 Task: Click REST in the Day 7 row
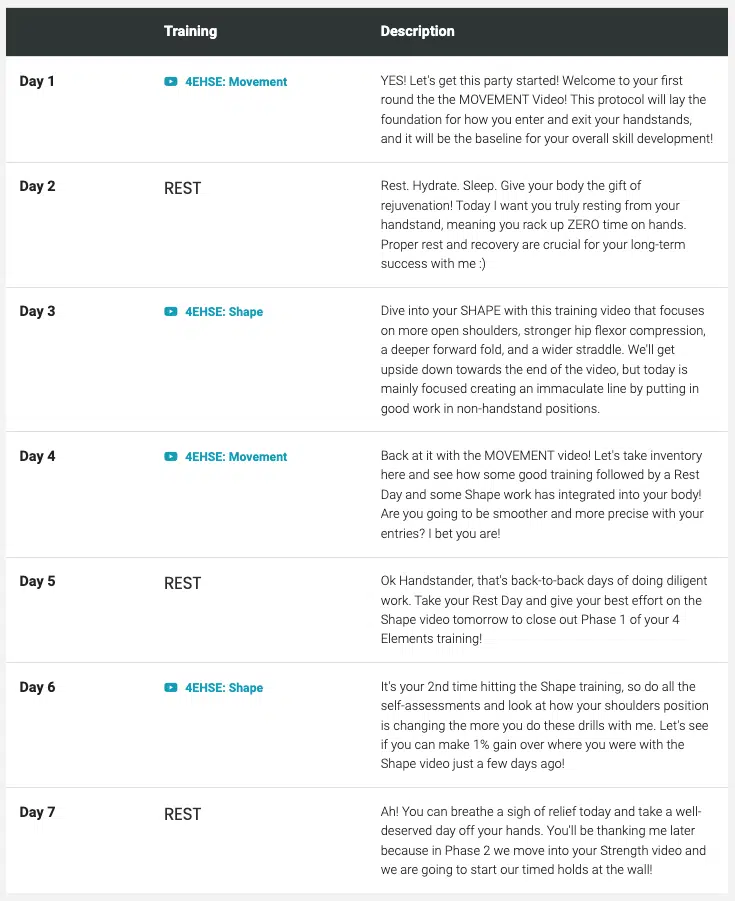(182, 814)
